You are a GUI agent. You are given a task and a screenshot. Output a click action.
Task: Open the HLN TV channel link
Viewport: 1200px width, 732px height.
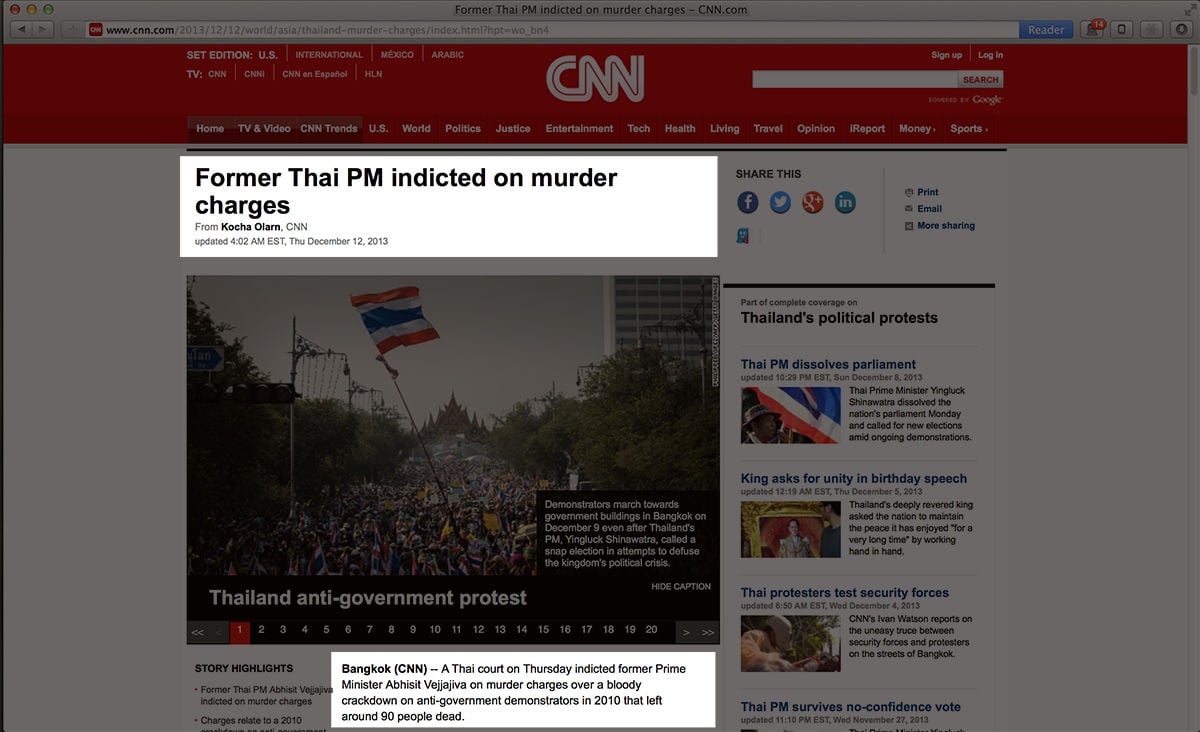click(x=373, y=74)
